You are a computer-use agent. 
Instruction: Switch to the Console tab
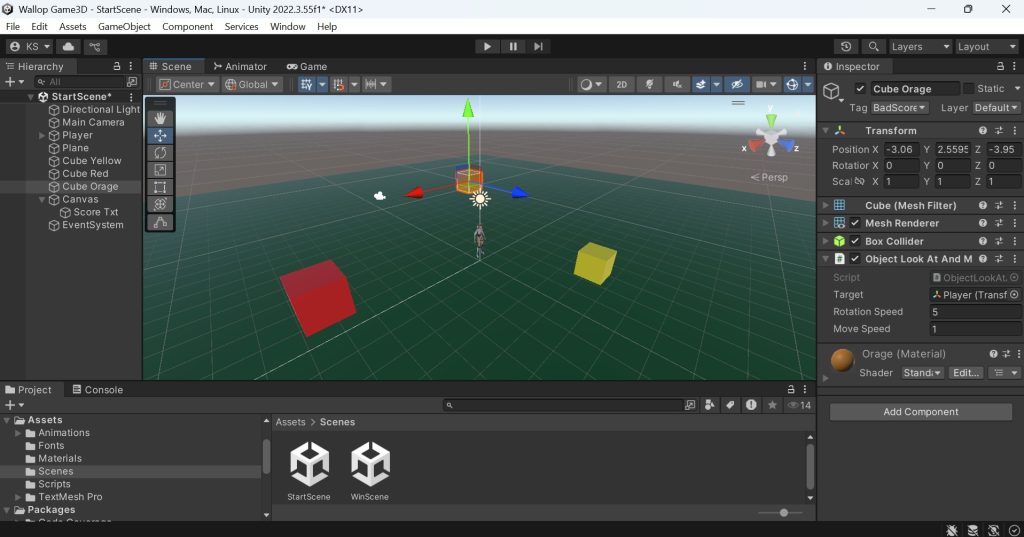point(97,389)
